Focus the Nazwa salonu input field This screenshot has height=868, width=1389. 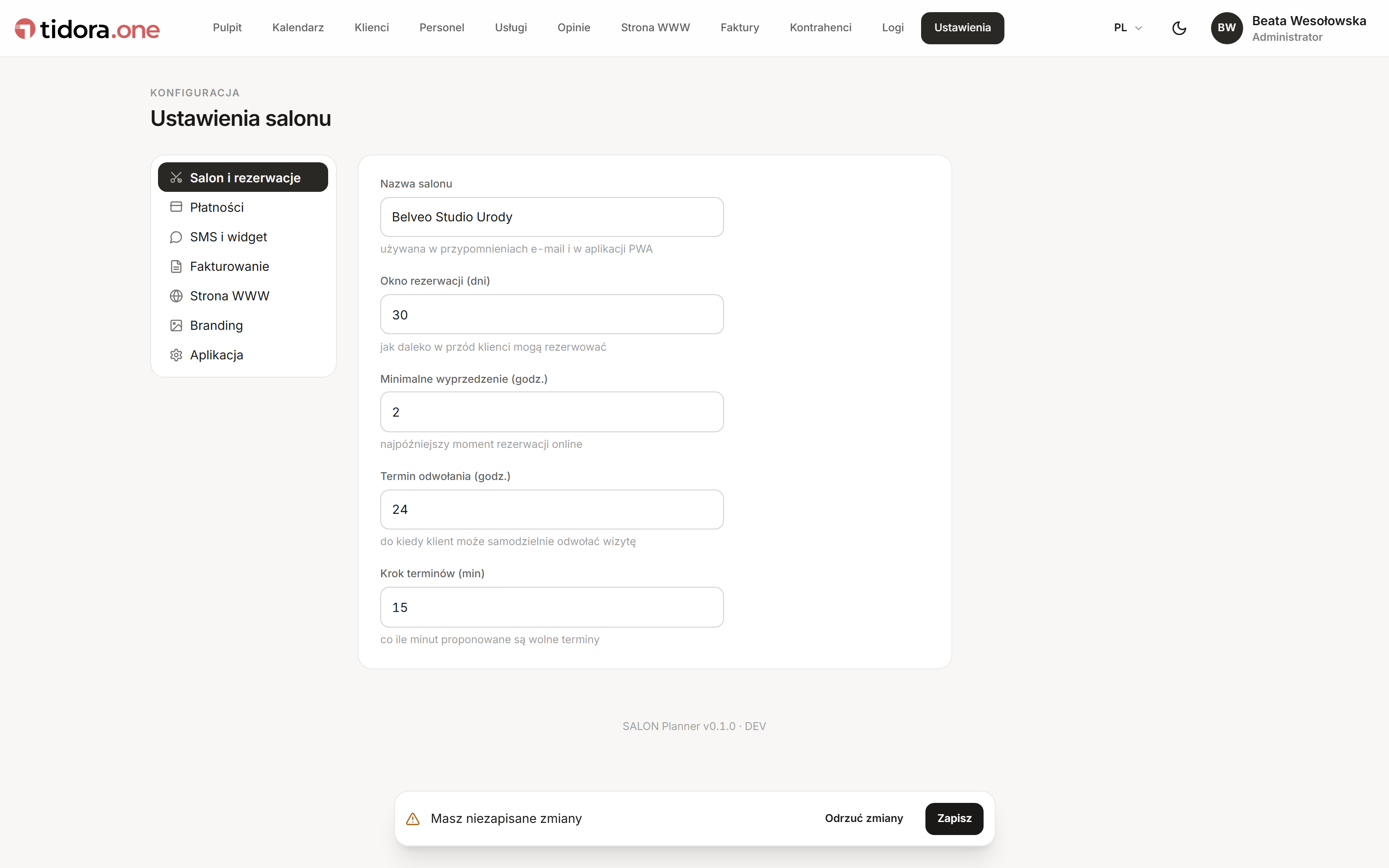552,217
